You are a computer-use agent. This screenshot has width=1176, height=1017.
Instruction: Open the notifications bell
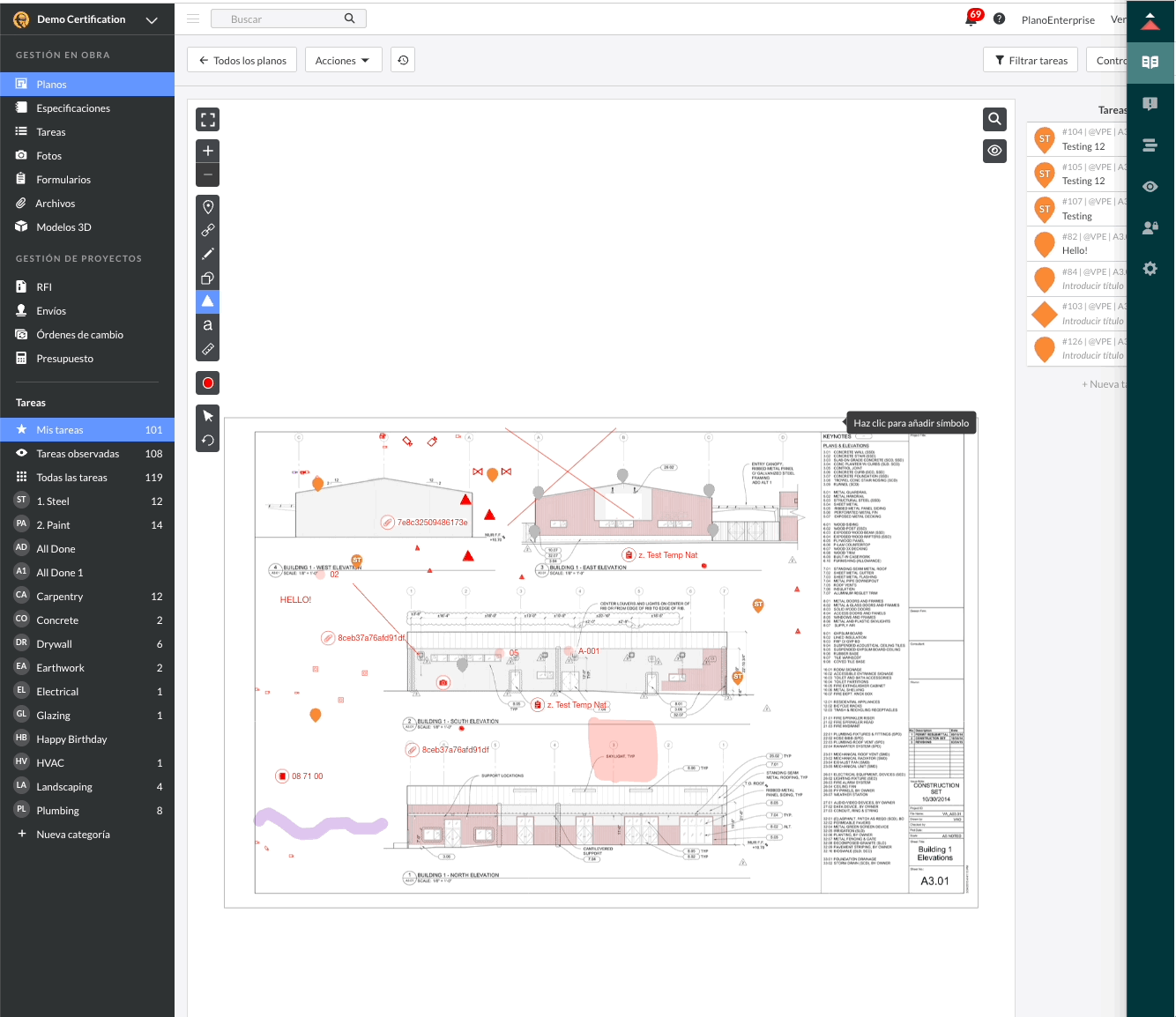pos(971,19)
